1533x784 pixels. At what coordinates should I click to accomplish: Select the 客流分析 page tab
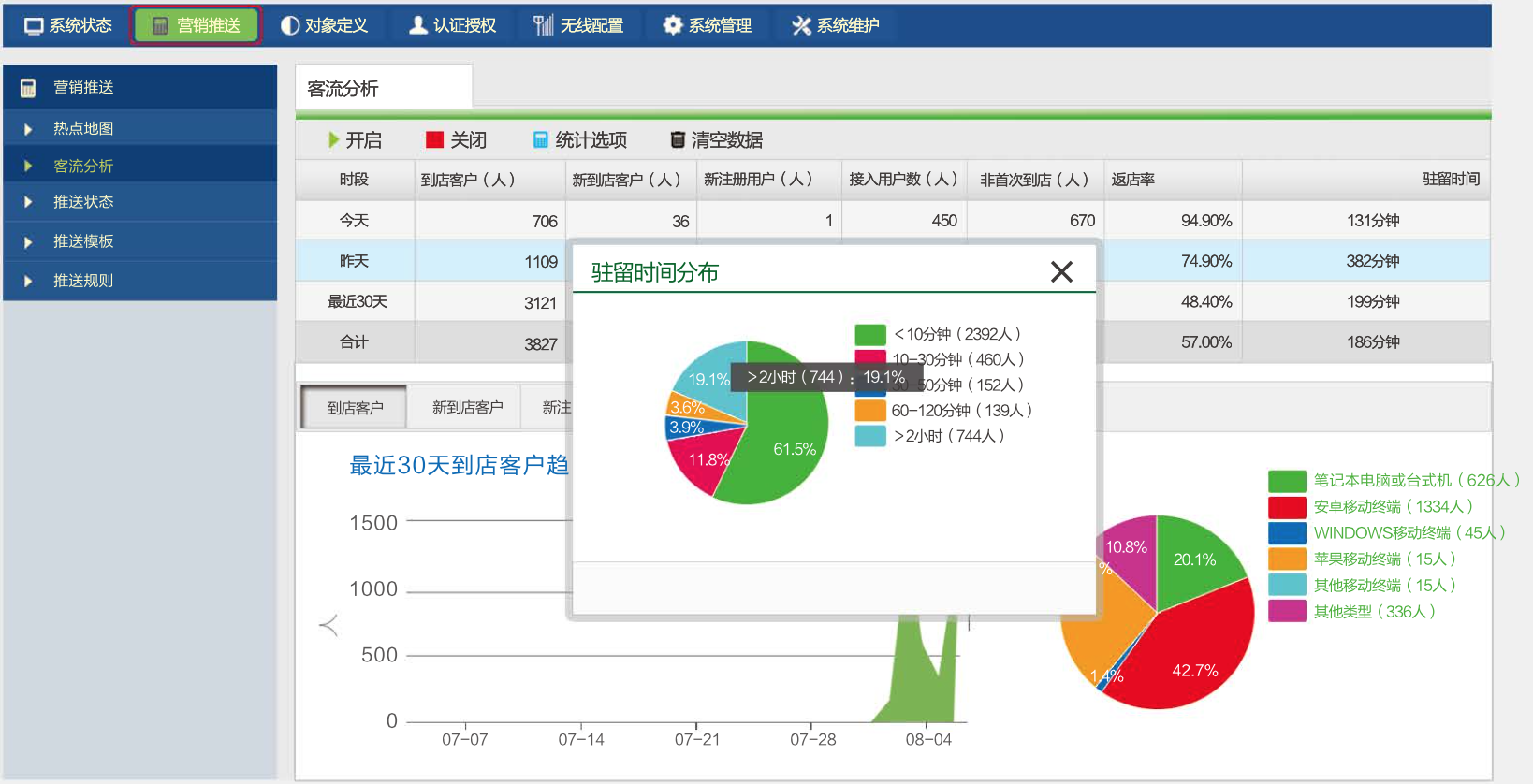[384, 88]
